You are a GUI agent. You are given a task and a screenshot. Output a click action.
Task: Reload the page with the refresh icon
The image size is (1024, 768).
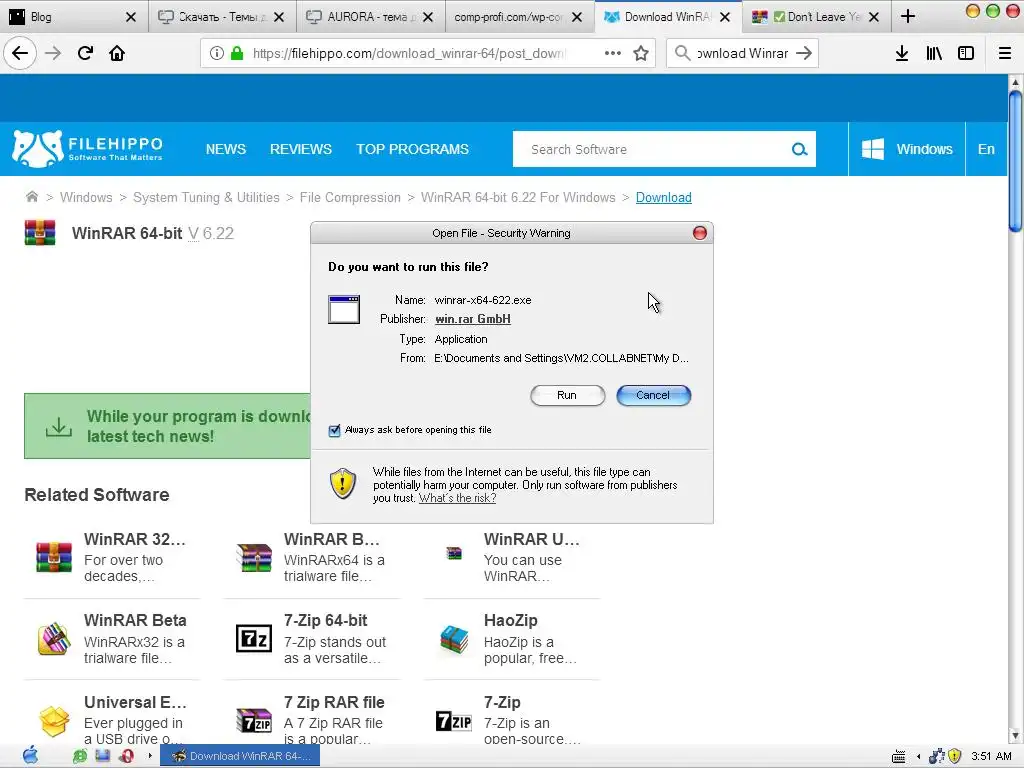(x=85, y=53)
